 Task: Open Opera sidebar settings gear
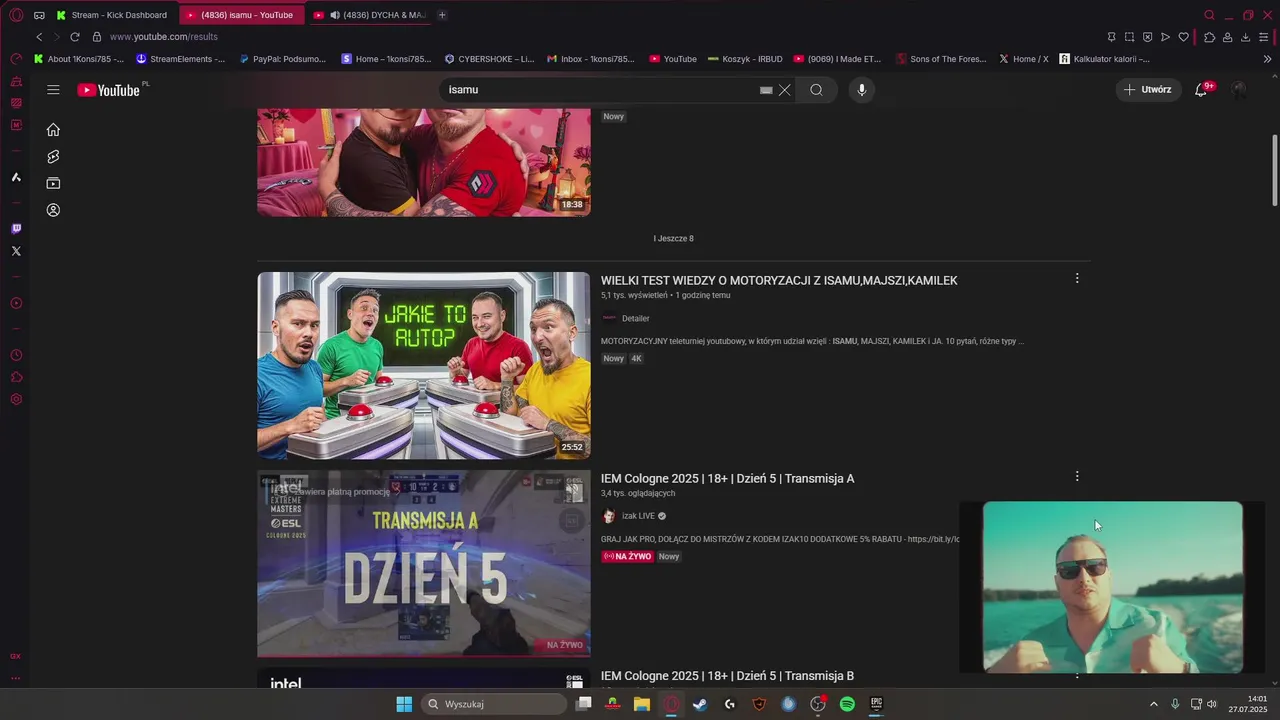pos(16,399)
